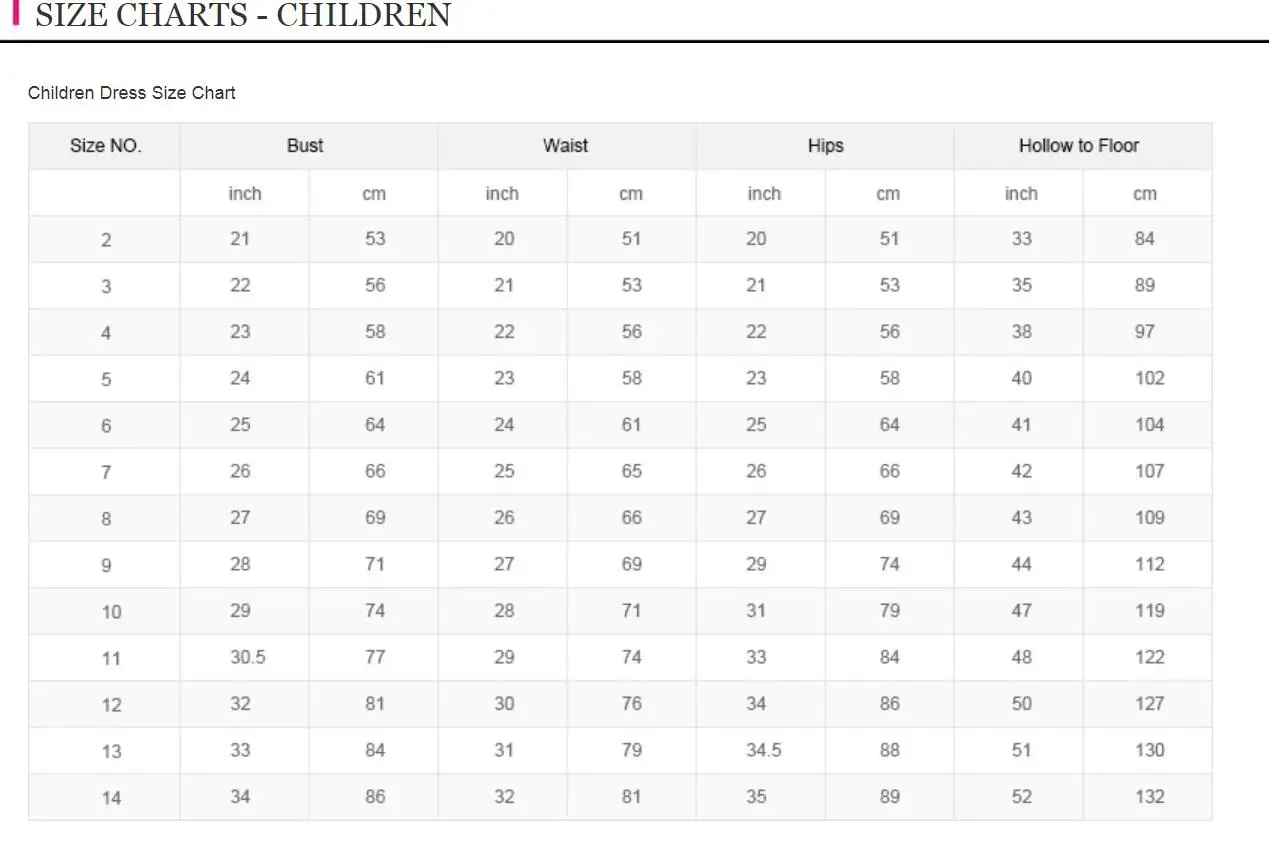Click the Bust column header
The height and width of the screenshot is (859, 1269).
305,146
